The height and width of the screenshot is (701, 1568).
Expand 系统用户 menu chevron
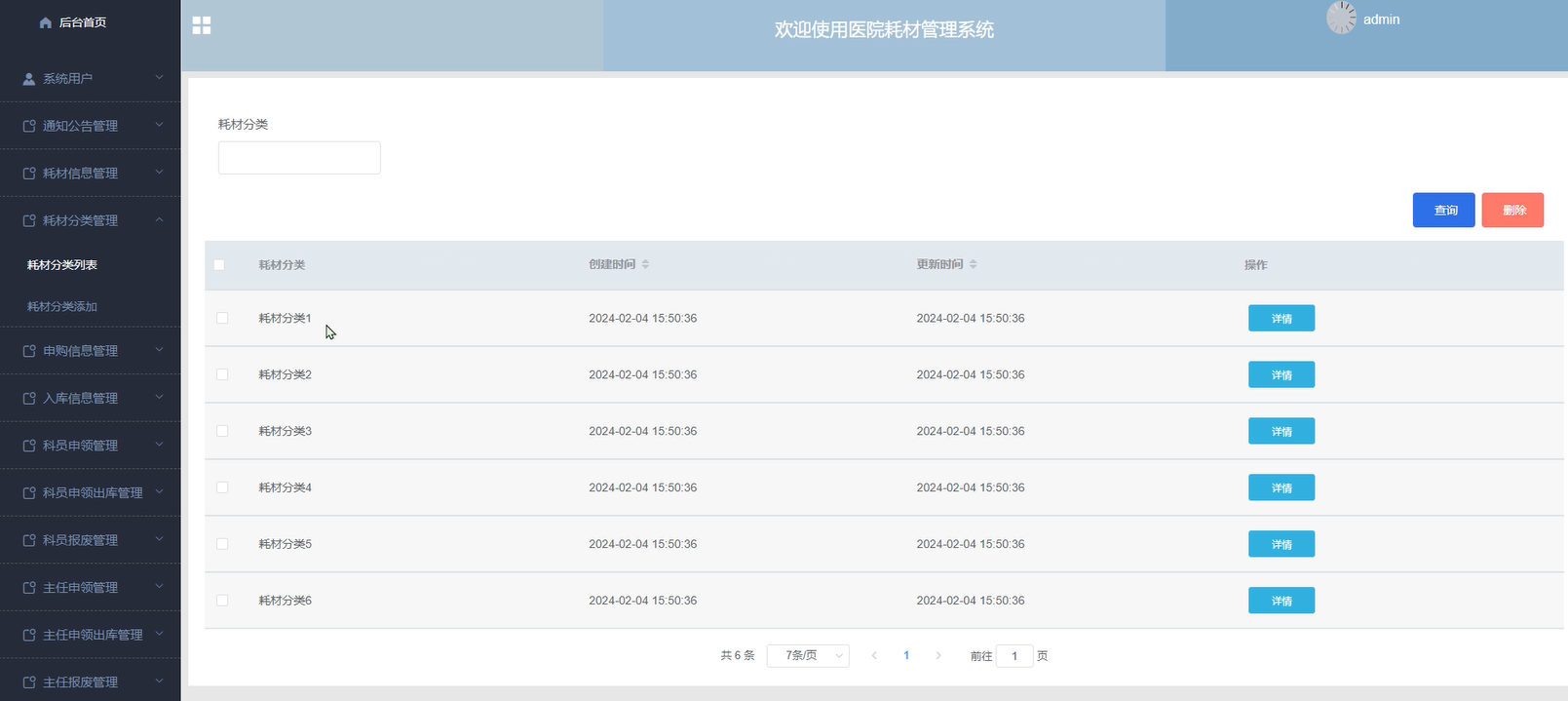pos(159,77)
